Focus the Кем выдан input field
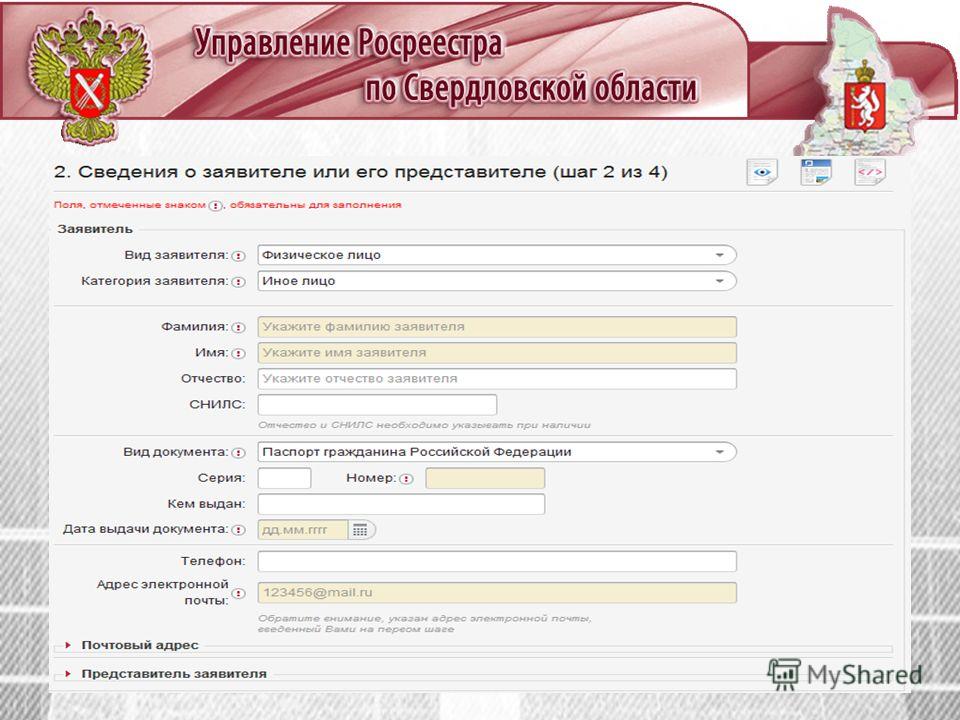Viewport: 960px width, 720px height. (x=401, y=504)
